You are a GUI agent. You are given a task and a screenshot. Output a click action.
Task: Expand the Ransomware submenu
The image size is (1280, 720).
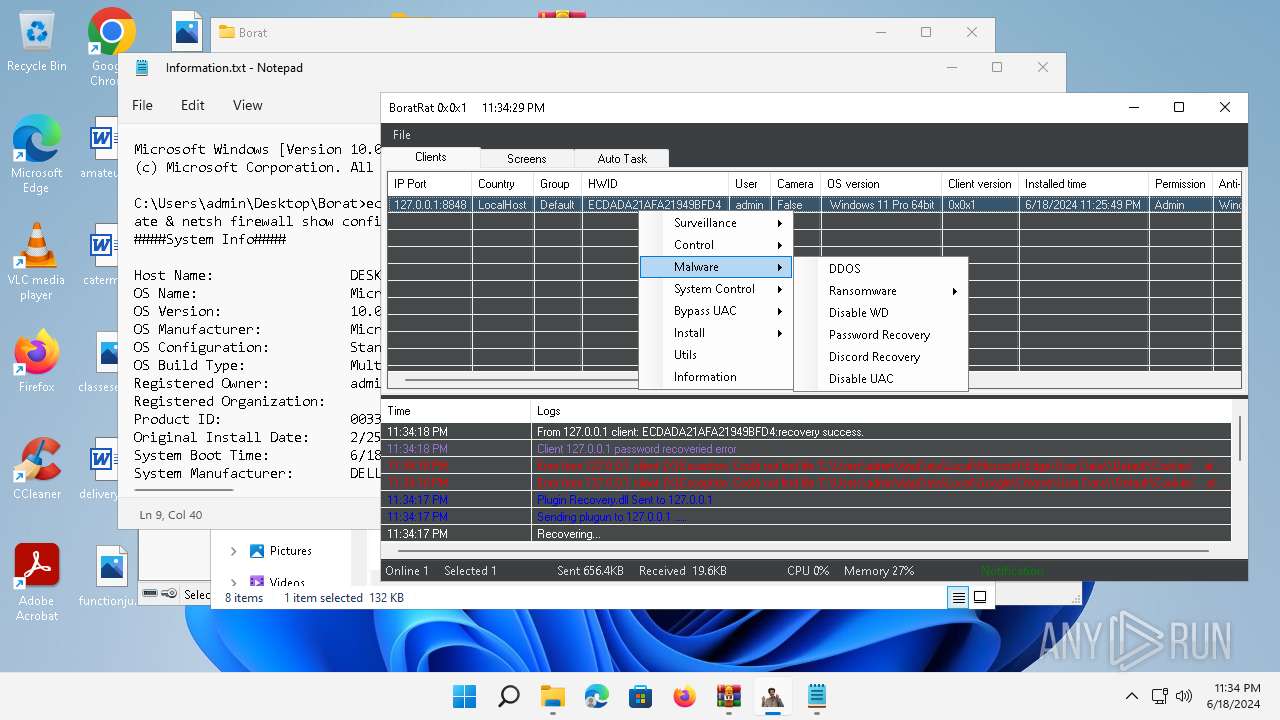[x=881, y=291]
